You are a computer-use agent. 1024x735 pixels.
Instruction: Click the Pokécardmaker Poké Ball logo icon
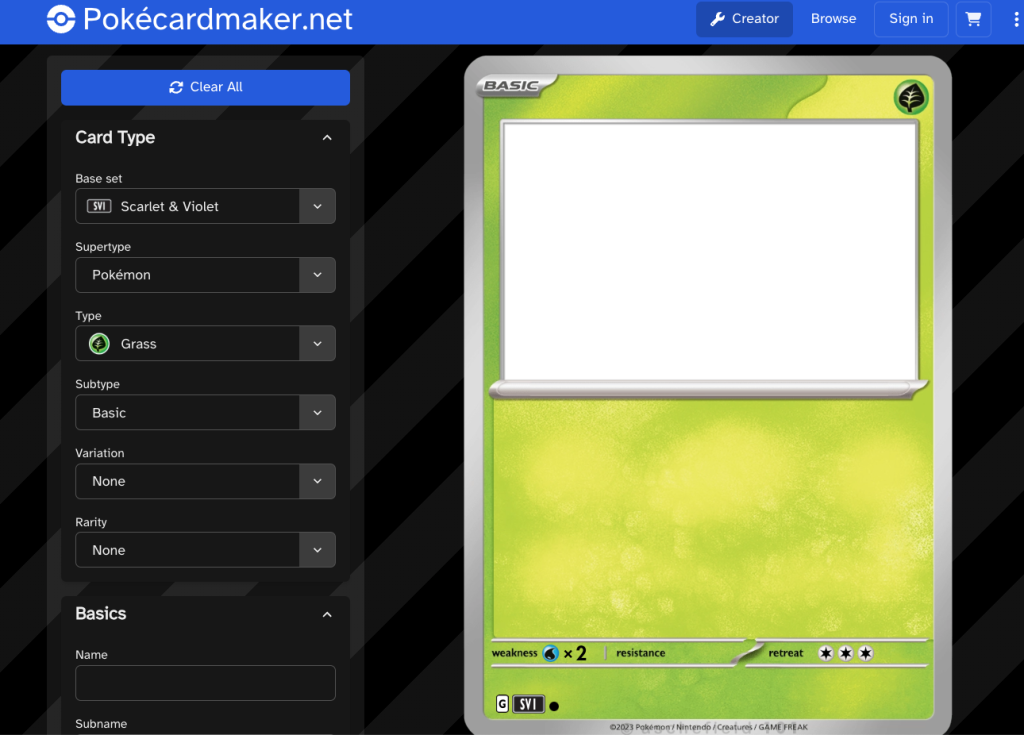[61, 19]
